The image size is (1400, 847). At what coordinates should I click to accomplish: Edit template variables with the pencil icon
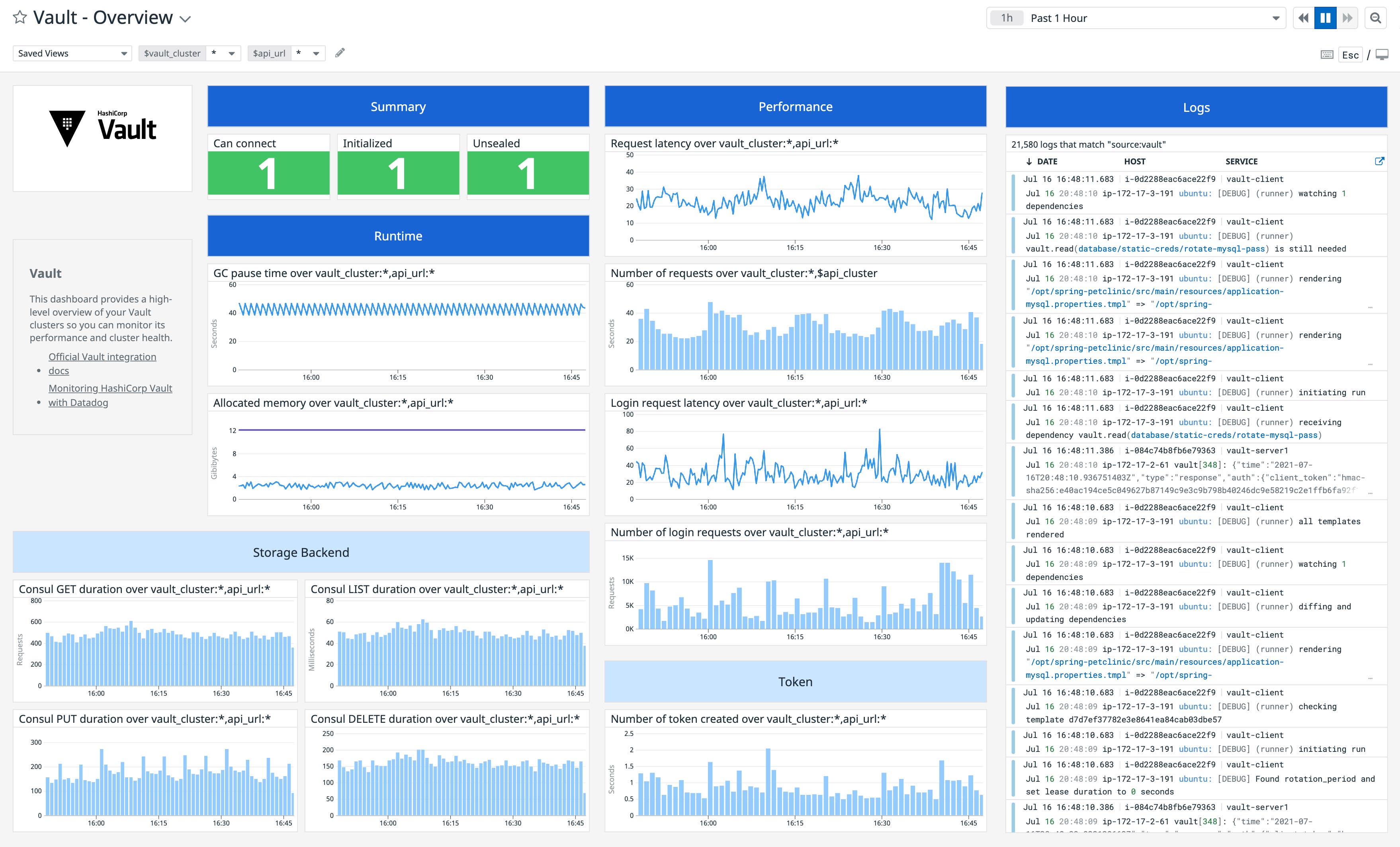340,52
